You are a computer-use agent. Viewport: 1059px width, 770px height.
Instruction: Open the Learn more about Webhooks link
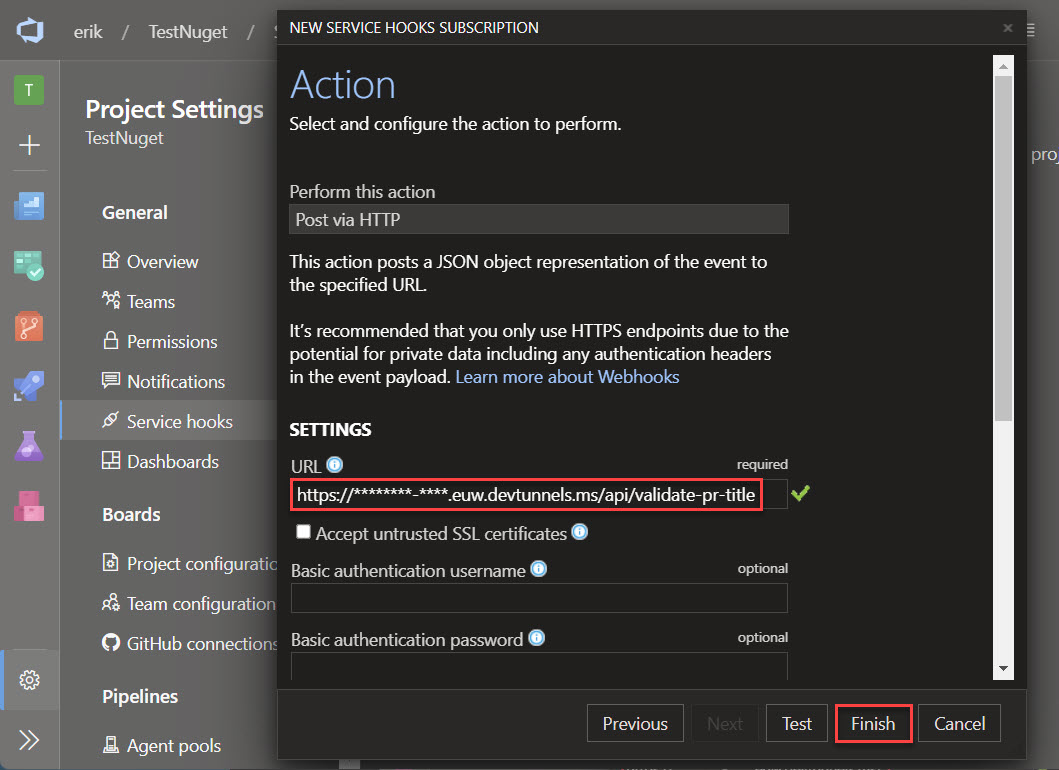[x=567, y=377]
